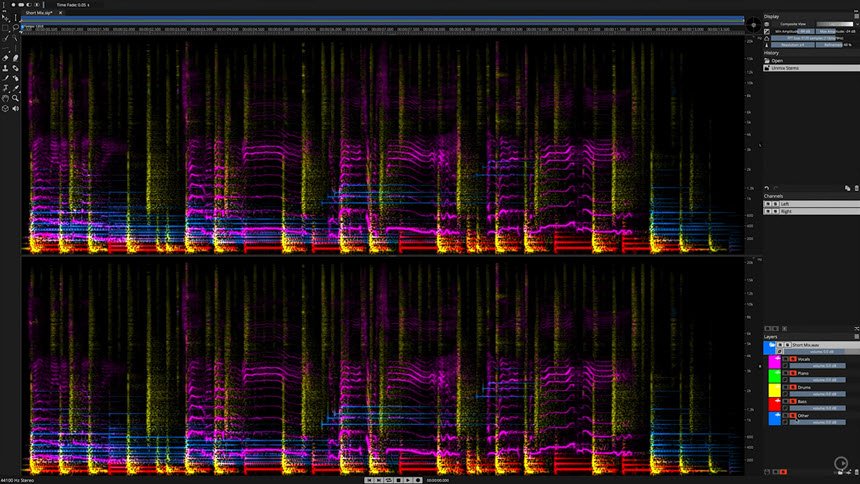This screenshot has width=860, height=484.
Task: Select the Other layer name
Action: pos(804,415)
